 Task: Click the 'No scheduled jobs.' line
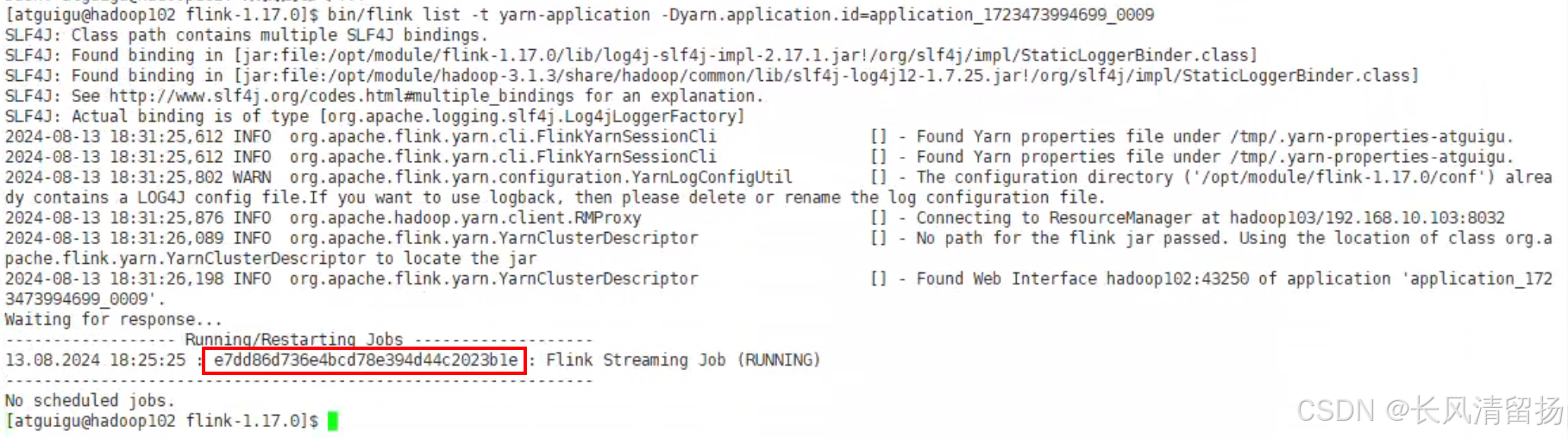tap(90, 401)
